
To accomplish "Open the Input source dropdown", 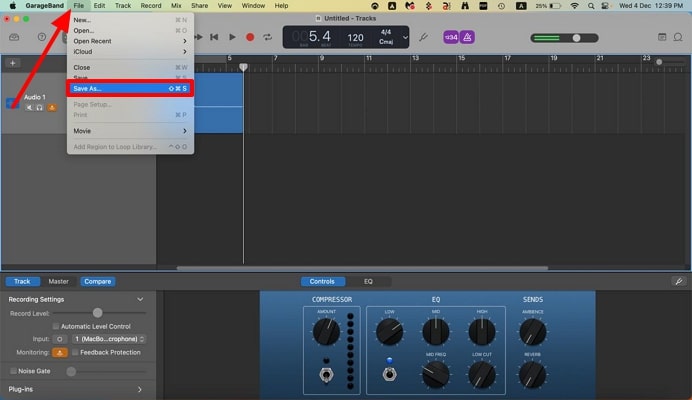I will click(109, 339).
